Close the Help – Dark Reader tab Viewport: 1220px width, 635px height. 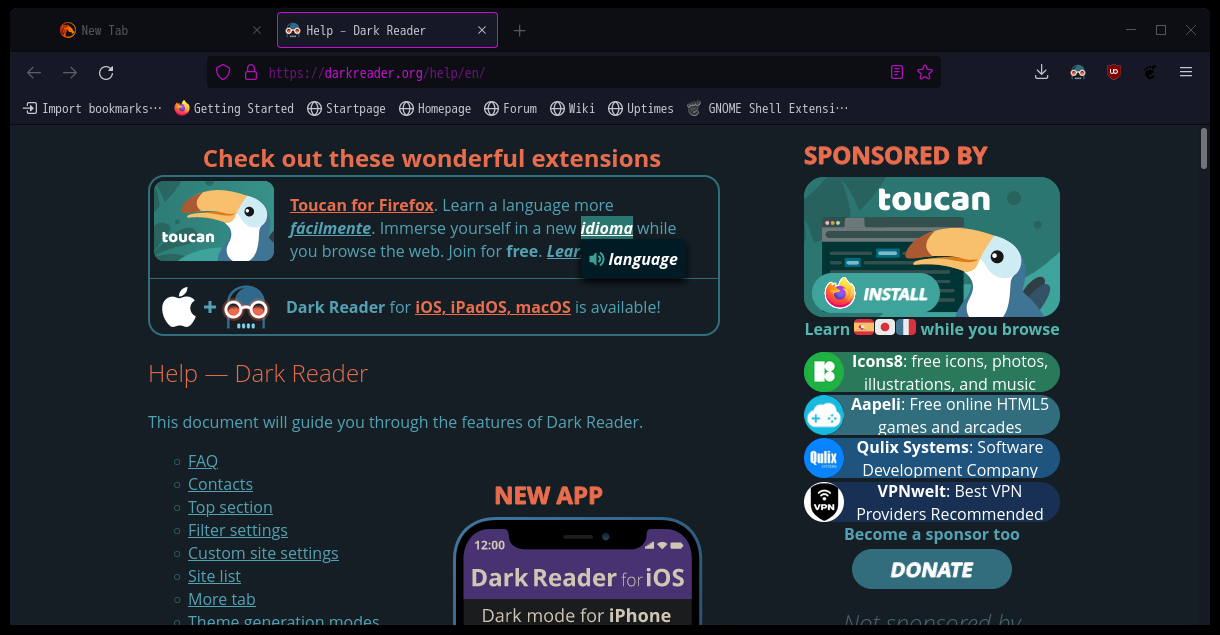[x=482, y=30]
